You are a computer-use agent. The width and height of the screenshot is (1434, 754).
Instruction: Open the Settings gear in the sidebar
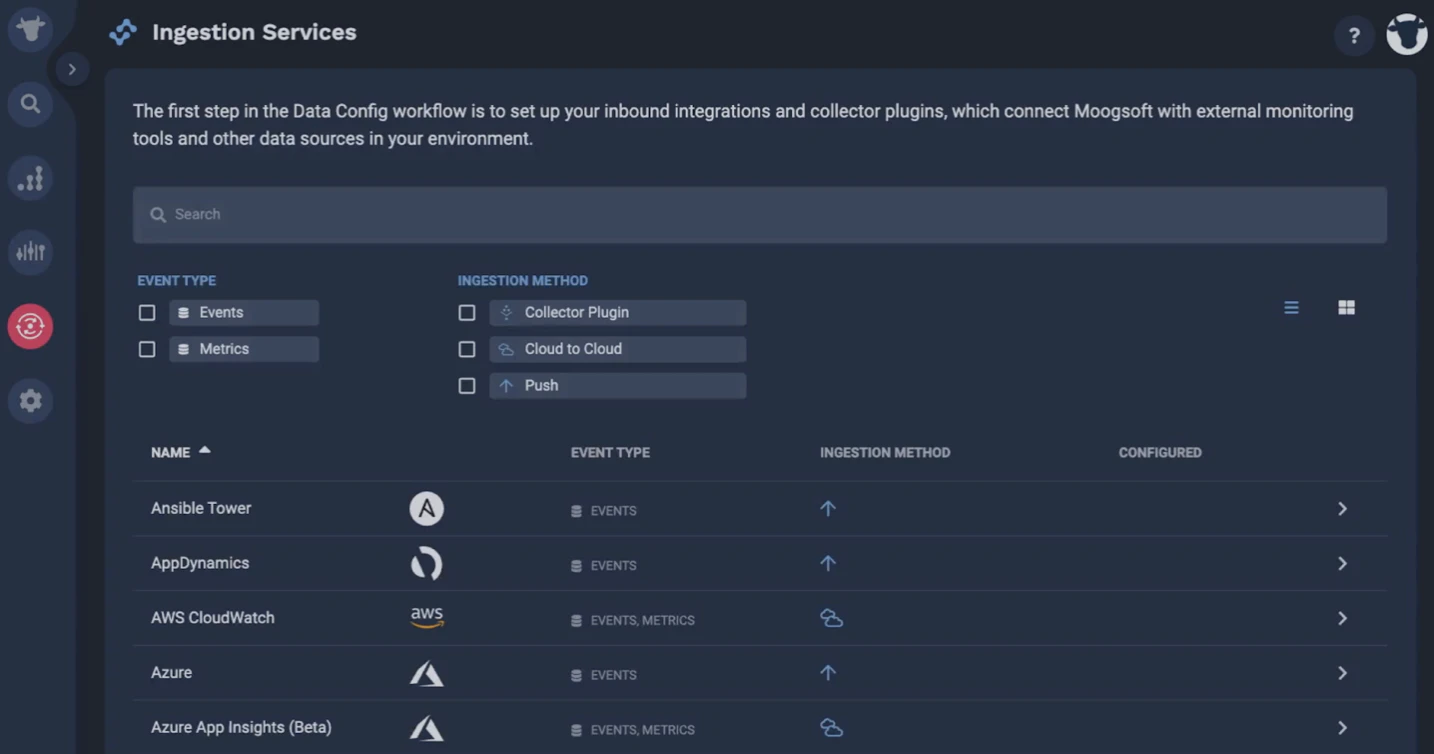[x=30, y=400]
